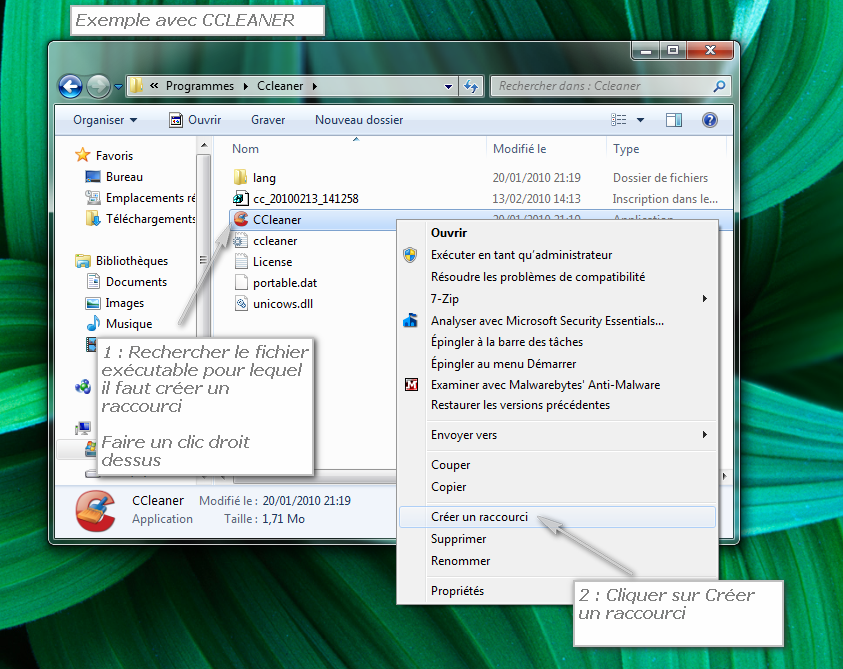The image size is (843, 669).
Task: Select the Programmes breadcrumb
Action: (x=199, y=86)
